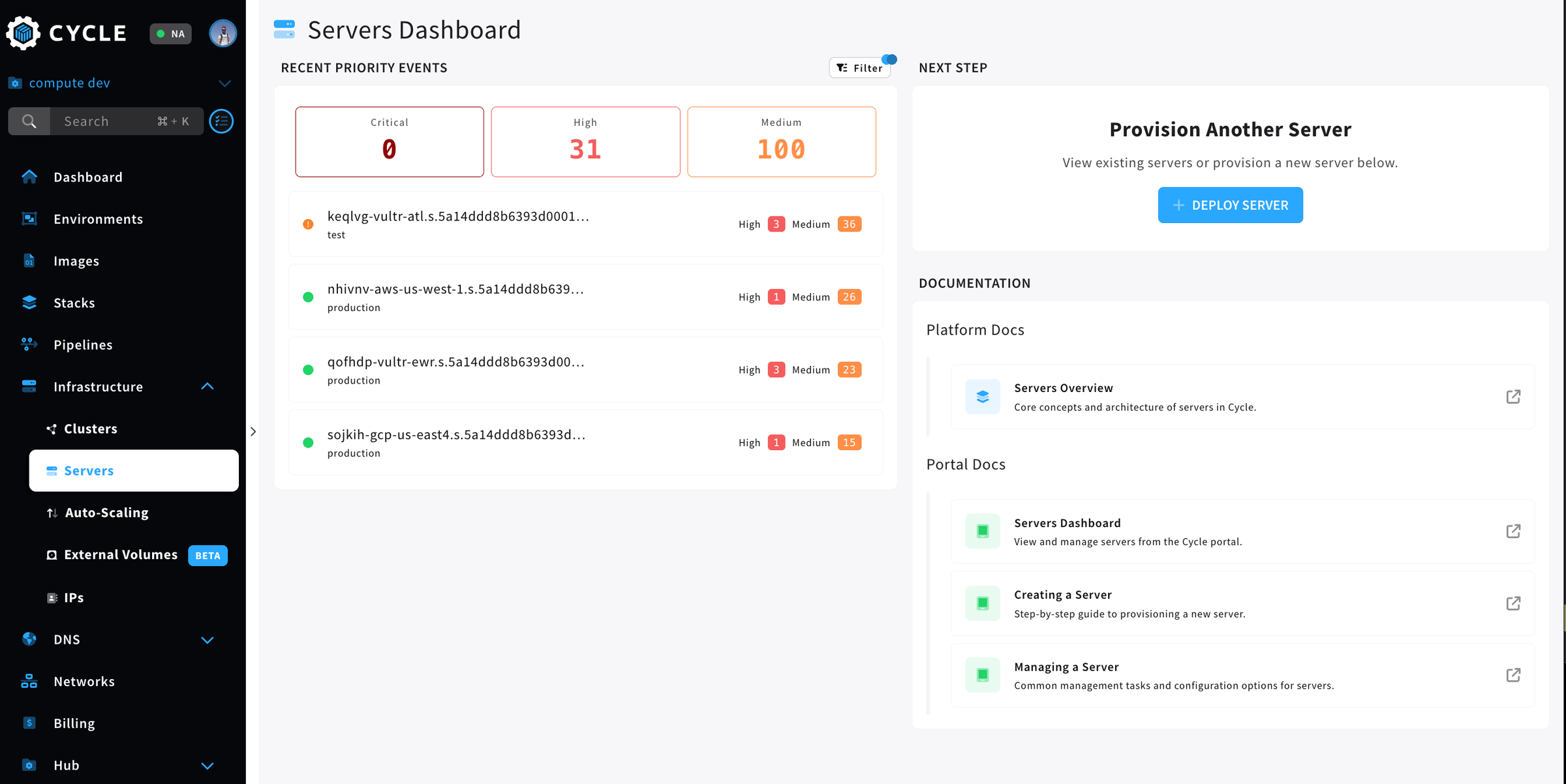
Task: Open the qofhdp-vultr-ewr server row
Action: click(585, 369)
